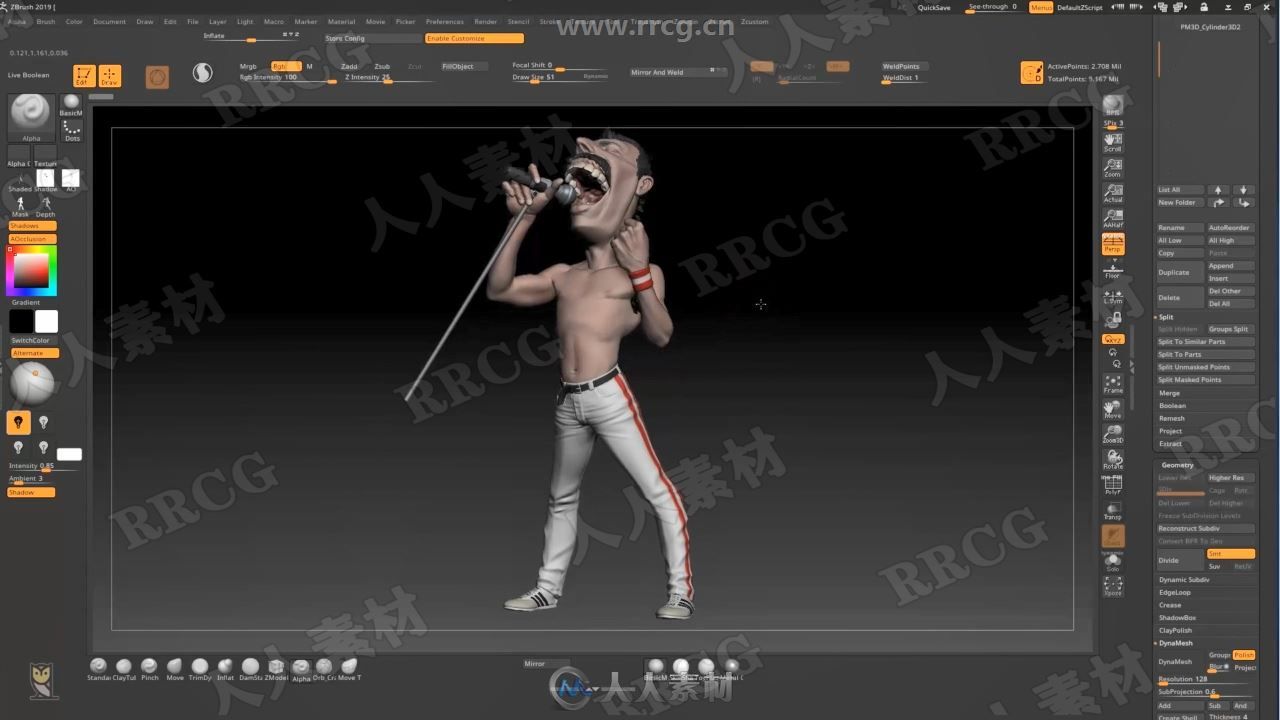Toggle L.Sym local symmetry

[x=1113, y=296]
